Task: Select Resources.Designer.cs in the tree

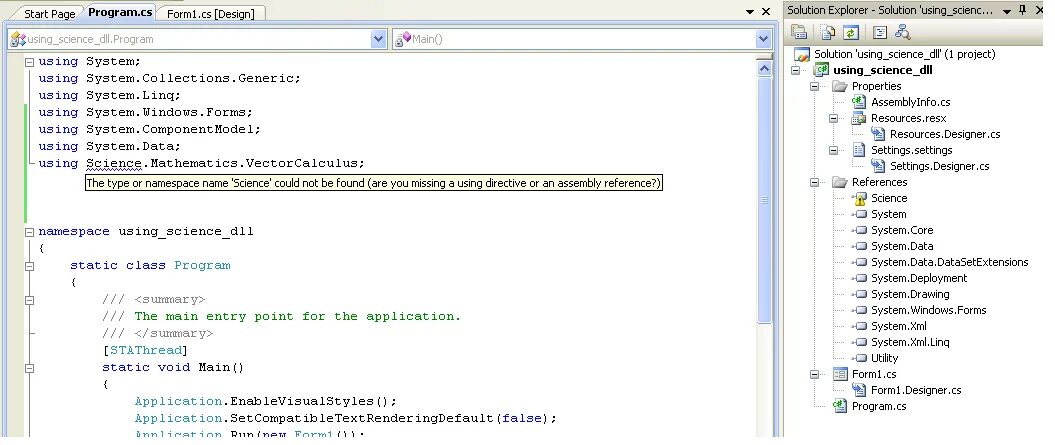Action: point(945,134)
